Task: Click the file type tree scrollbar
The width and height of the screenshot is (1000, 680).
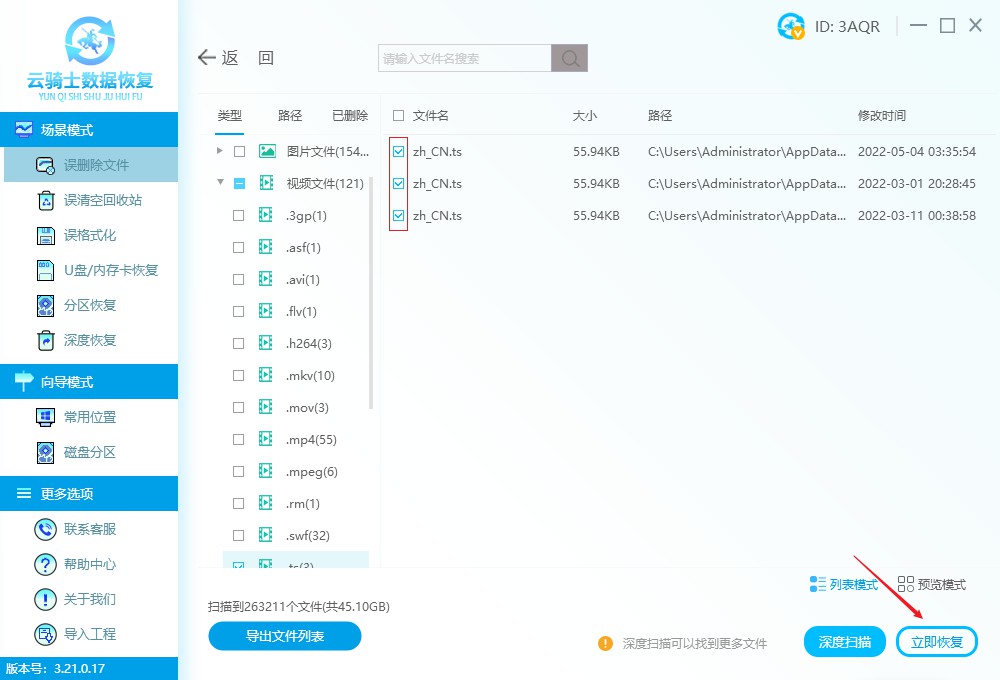Action: point(371,293)
